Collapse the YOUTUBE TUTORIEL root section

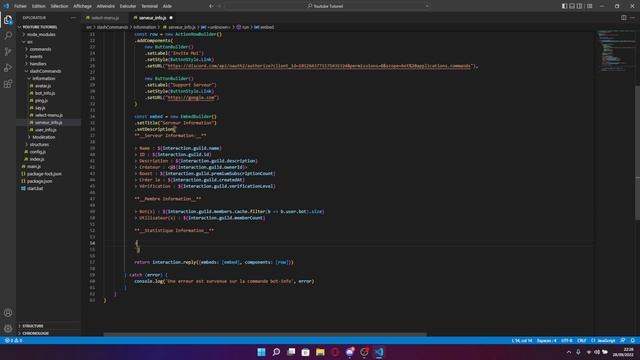pyautogui.click(x=49, y=27)
